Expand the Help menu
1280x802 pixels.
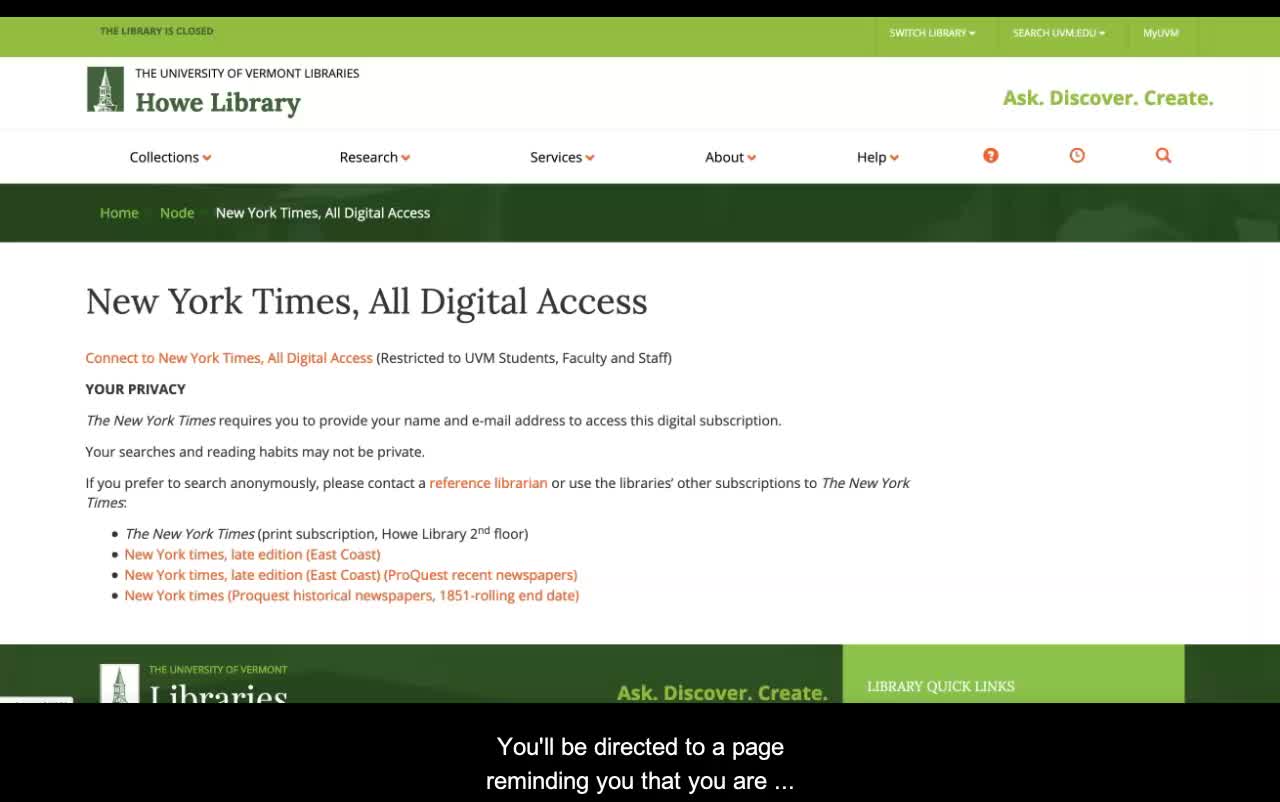pyautogui.click(x=878, y=157)
